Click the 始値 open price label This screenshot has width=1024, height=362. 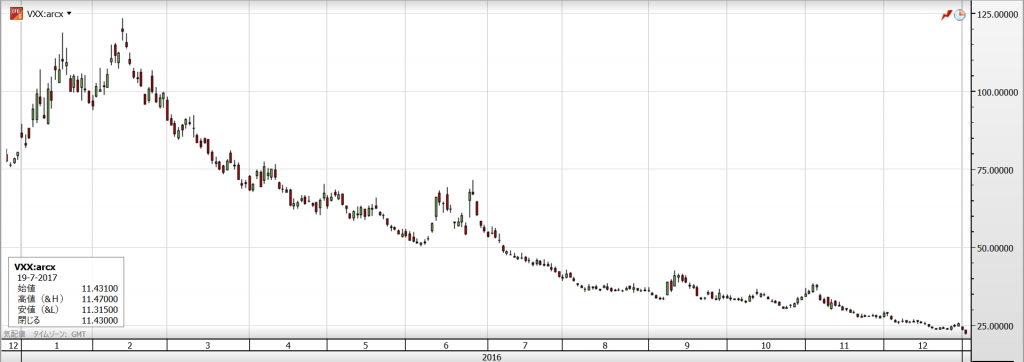[x=27, y=288]
